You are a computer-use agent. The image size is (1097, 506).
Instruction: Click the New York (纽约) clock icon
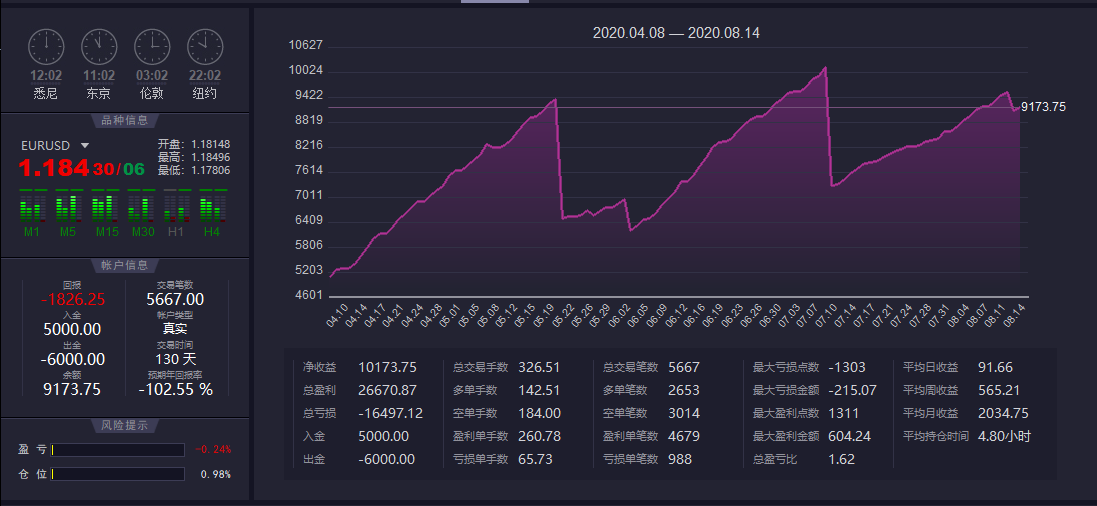[205, 46]
